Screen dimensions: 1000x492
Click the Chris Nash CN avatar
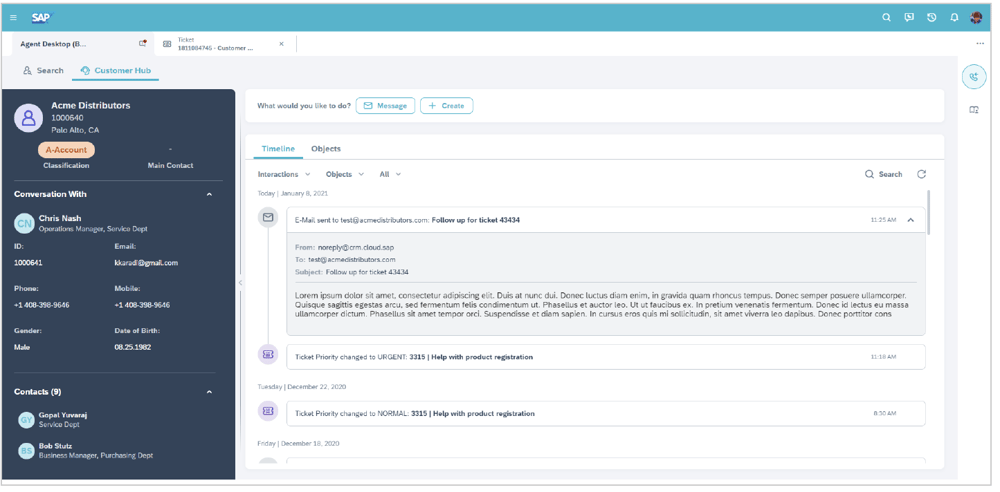(24, 223)
